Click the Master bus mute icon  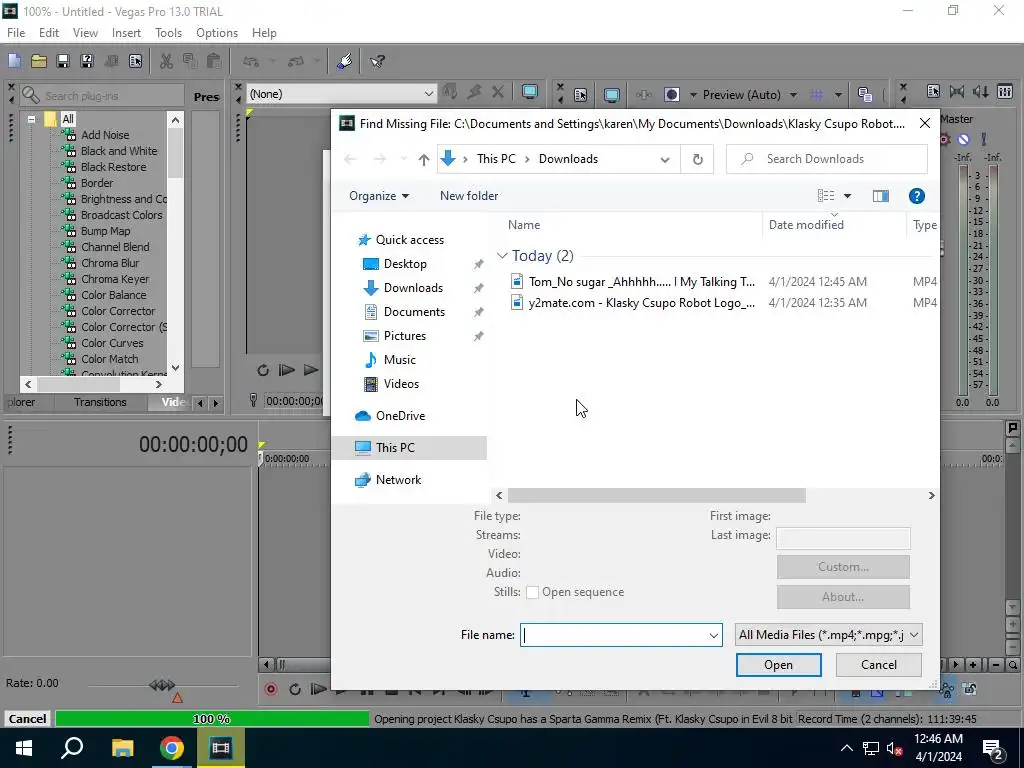(x=963, y=139)
